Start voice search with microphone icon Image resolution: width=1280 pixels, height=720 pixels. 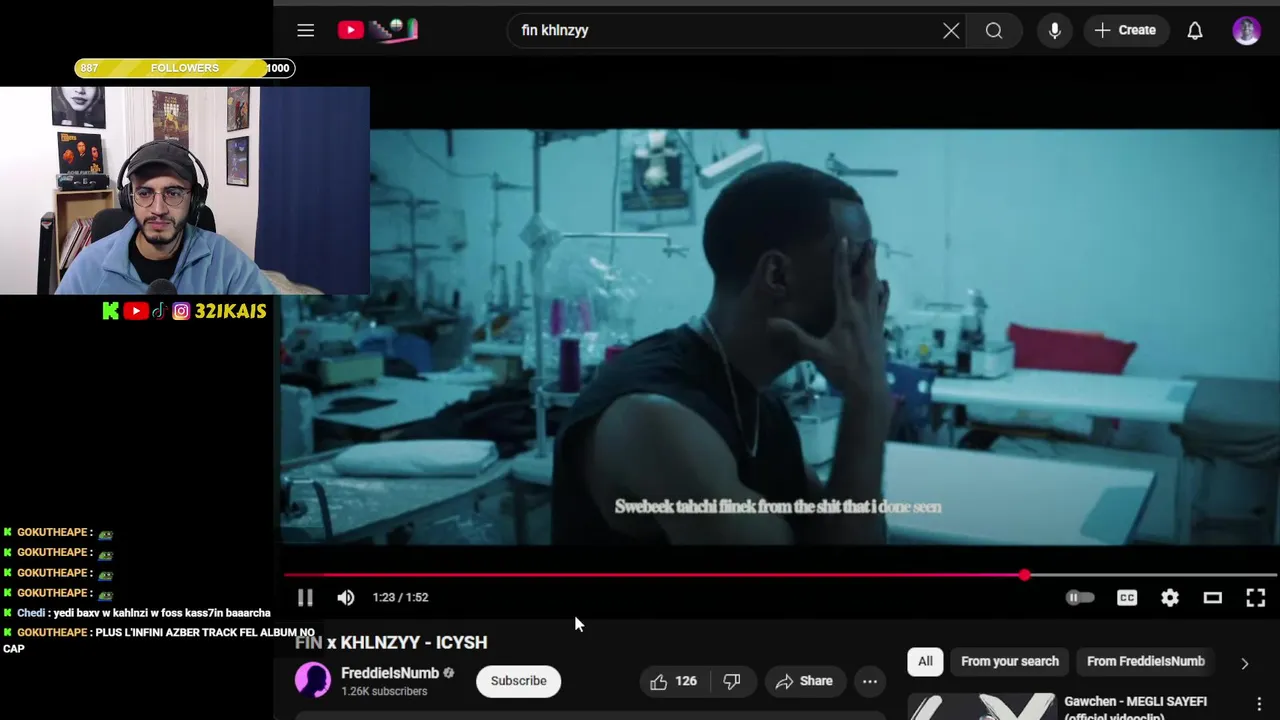click(x=1054, y=30)
